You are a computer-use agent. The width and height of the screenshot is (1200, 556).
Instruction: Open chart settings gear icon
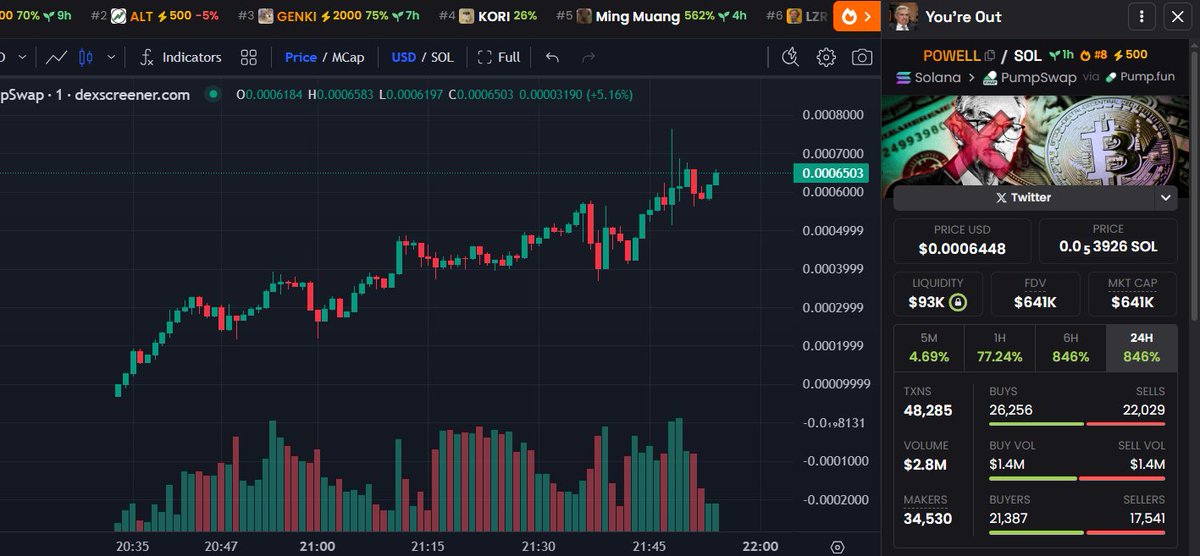826,57
